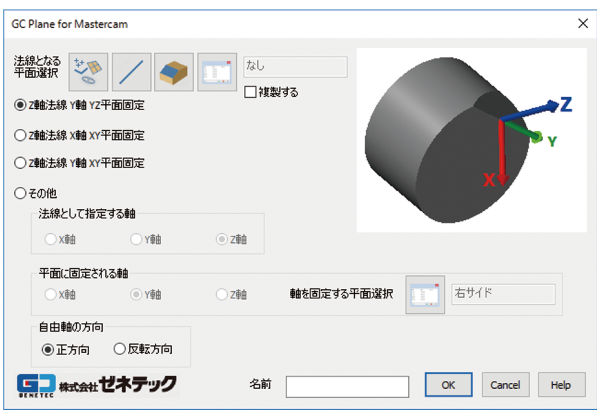Click the なし plane name field
Screen dimensions: 600x420
pyautogui.click(x=295, y=67)
